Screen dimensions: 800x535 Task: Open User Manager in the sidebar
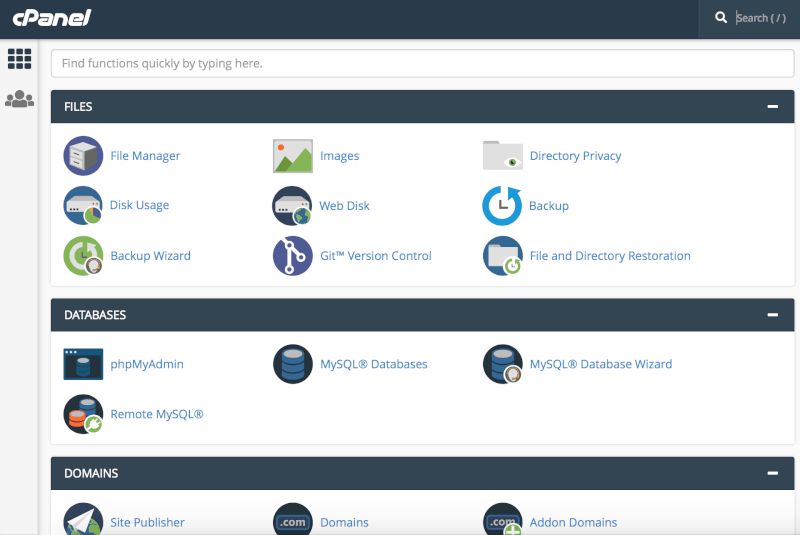click(x=20, y=99)
